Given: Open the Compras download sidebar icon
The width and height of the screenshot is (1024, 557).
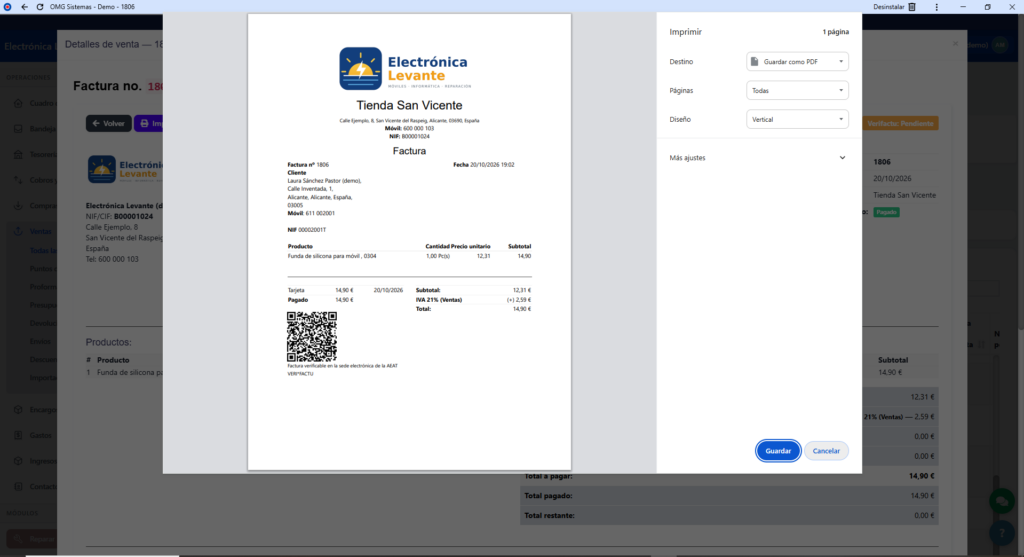Looking at the screenshot, I should pyautogui.click(x=18, y=206).
